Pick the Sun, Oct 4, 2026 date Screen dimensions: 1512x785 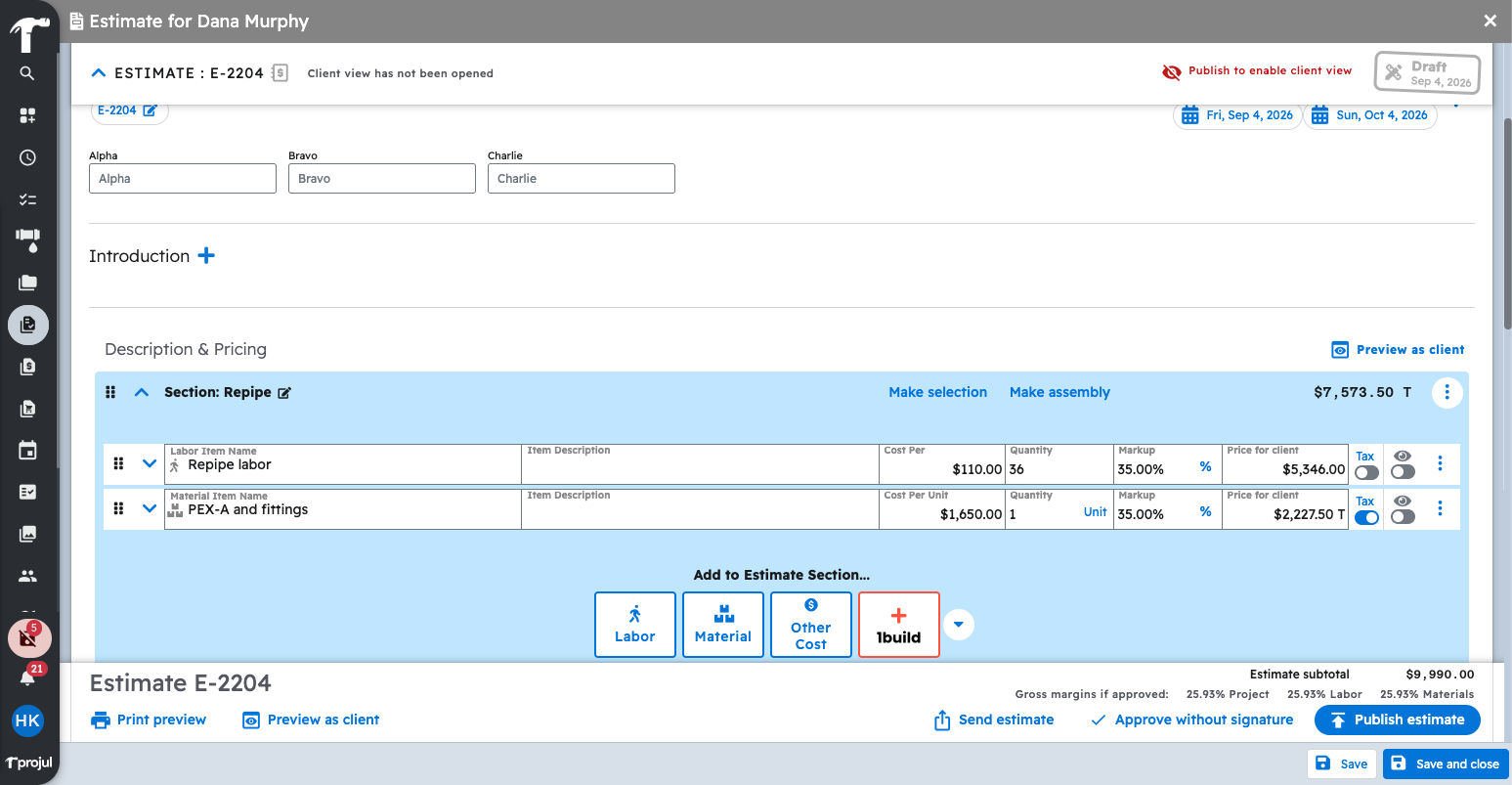(1369, 115)
